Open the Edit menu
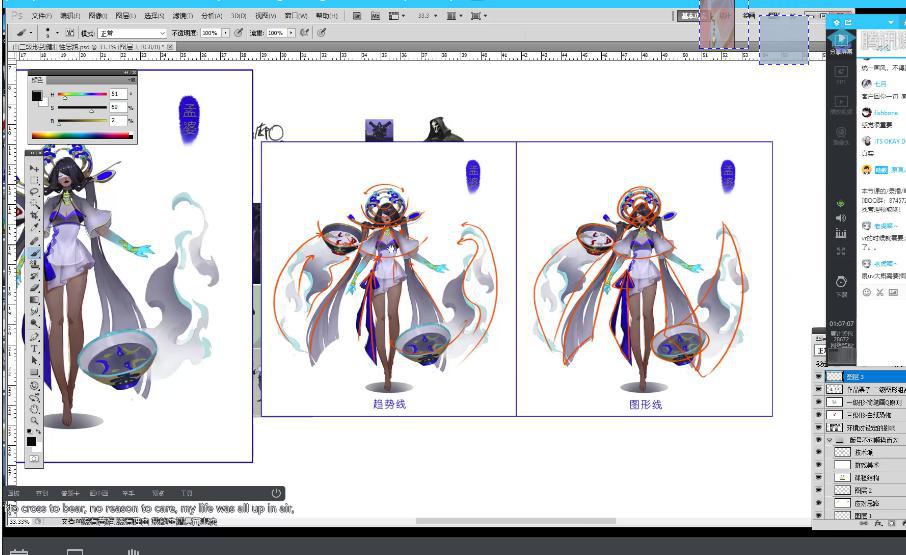 point(70,16)
